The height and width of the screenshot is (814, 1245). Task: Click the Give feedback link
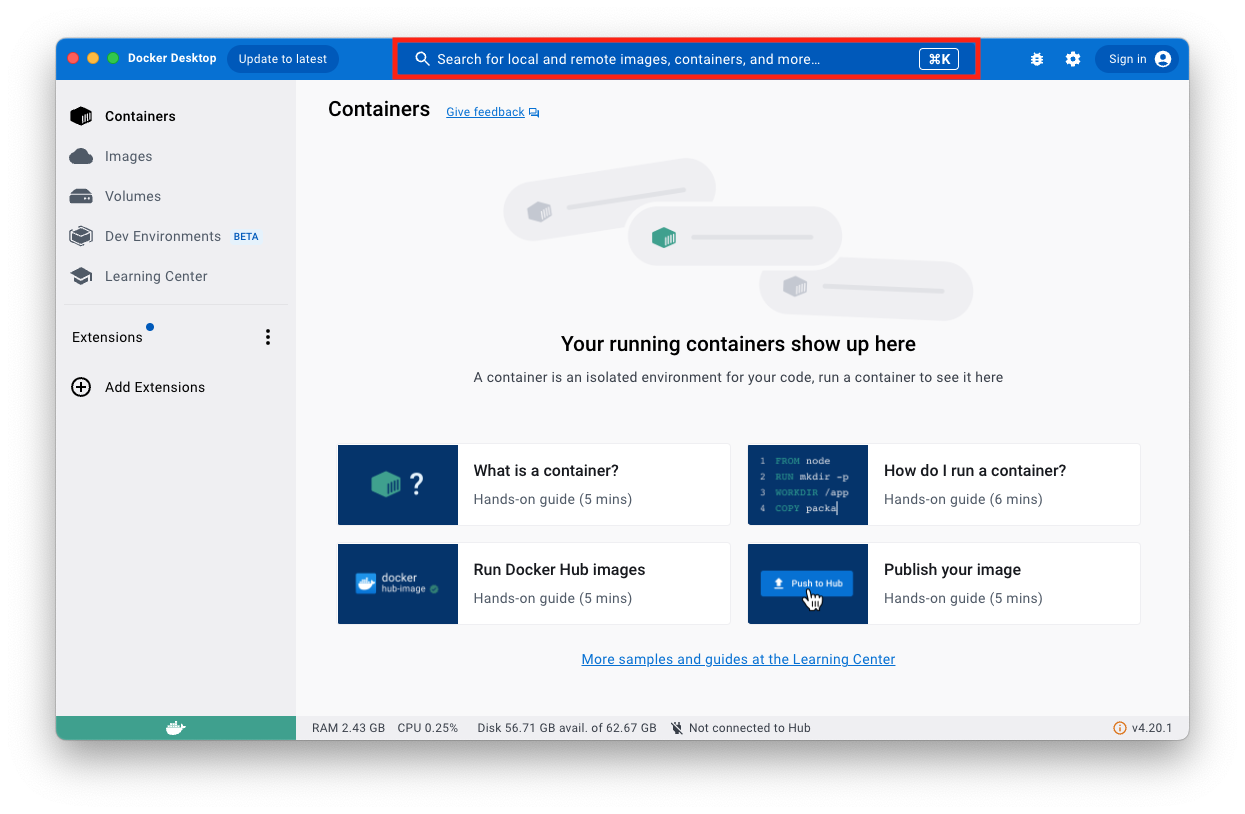point(485,112)
